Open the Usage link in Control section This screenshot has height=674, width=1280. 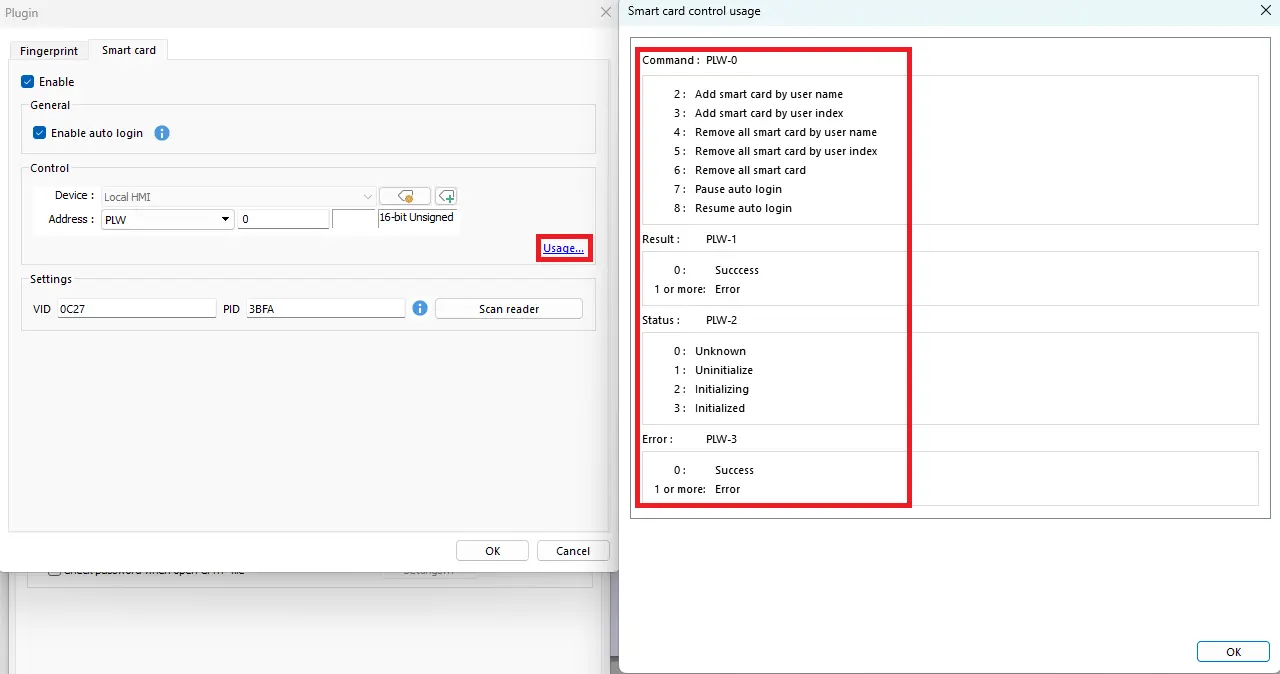(x=563, y=248)
